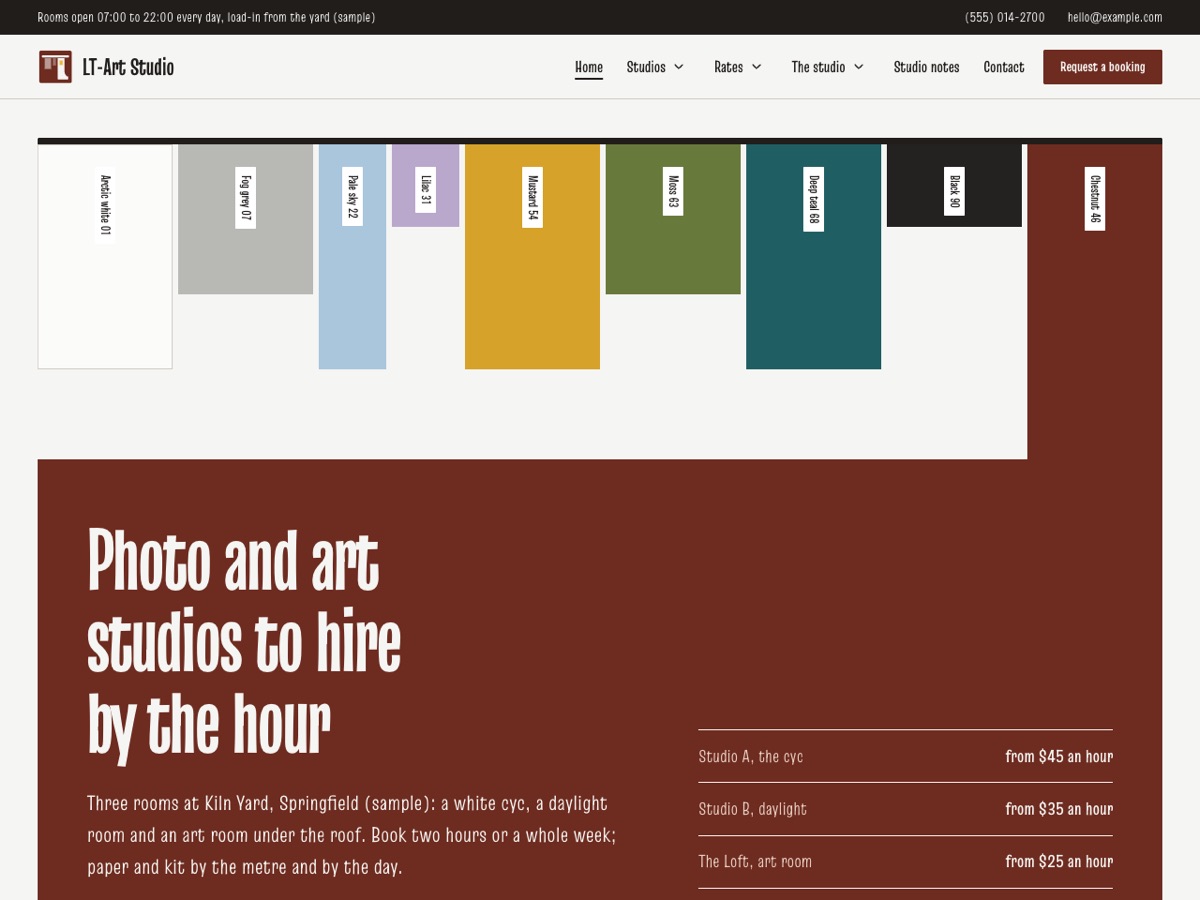Select the Lilac 31 paper swatch
The width and height of the screenshot is (1200, 900).
coord(425,185)
